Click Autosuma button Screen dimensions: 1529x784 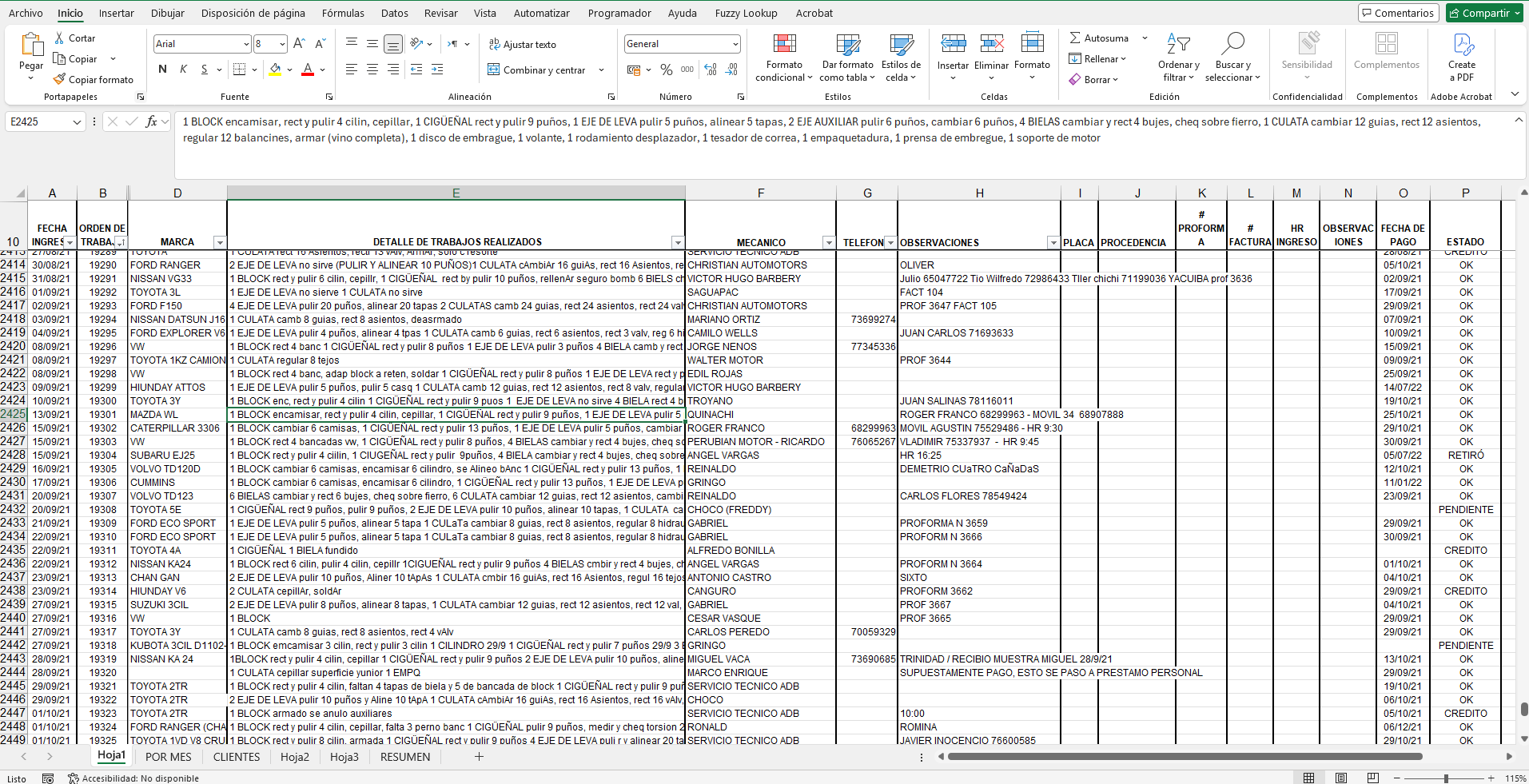click(1099, 38)
